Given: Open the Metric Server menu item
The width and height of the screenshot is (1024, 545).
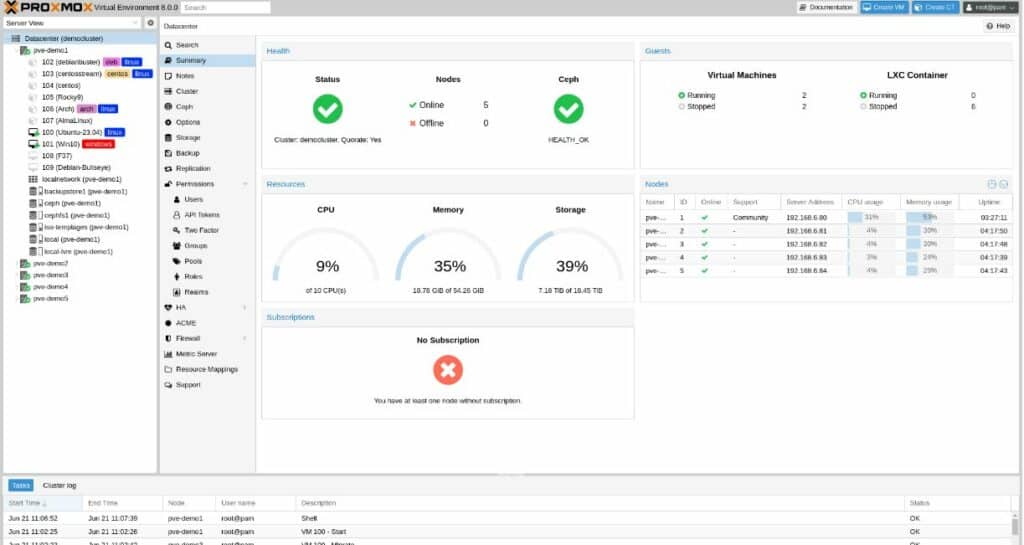Looking at the screenshot, I should (x=206, y=354).
